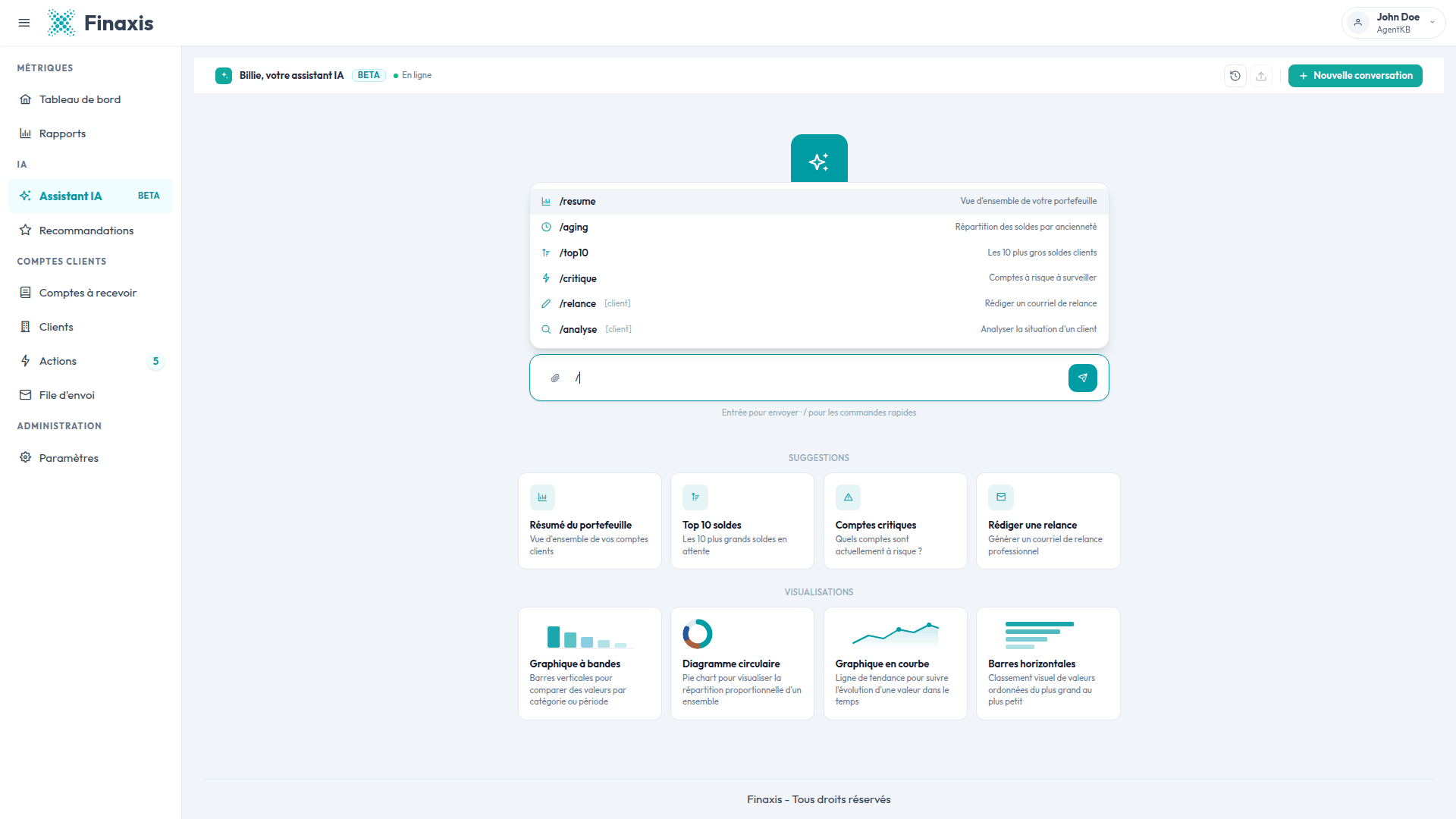
Task: Start a Nouvelle conversation
Action: [1355, 76]
